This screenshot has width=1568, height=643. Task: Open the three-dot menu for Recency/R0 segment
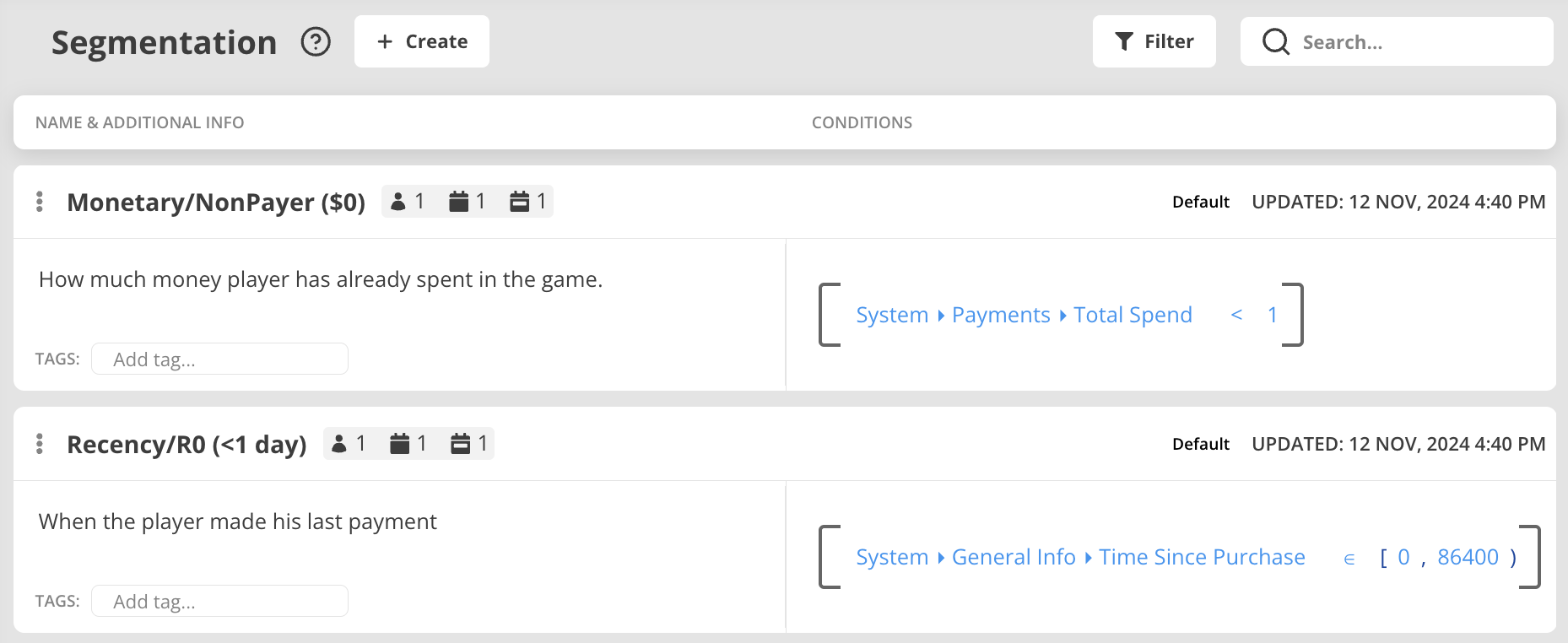coord(40,444)
